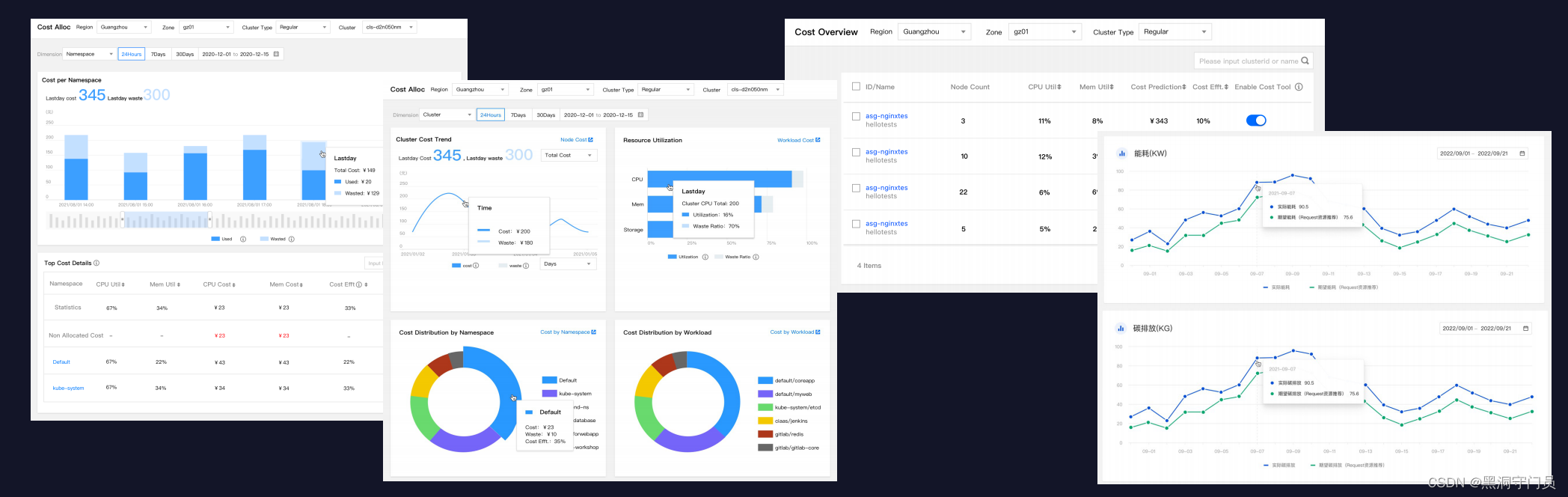Viewport: 1568px width, 497px height.
Task: Click info icon beside Utilization legend
Action: pos(705,257)
